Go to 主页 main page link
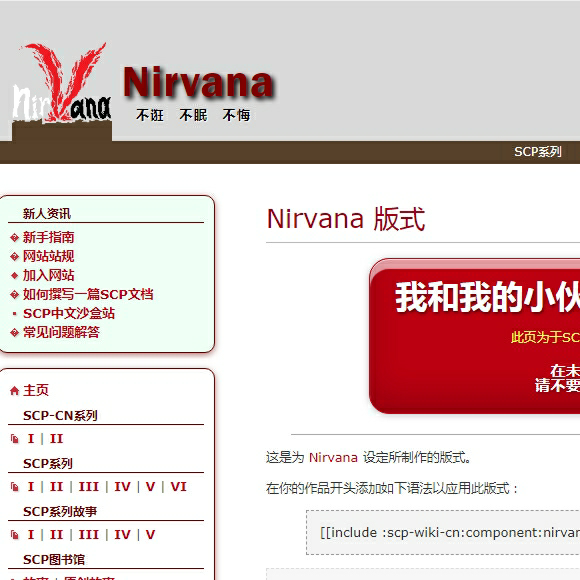 [36, 391]
